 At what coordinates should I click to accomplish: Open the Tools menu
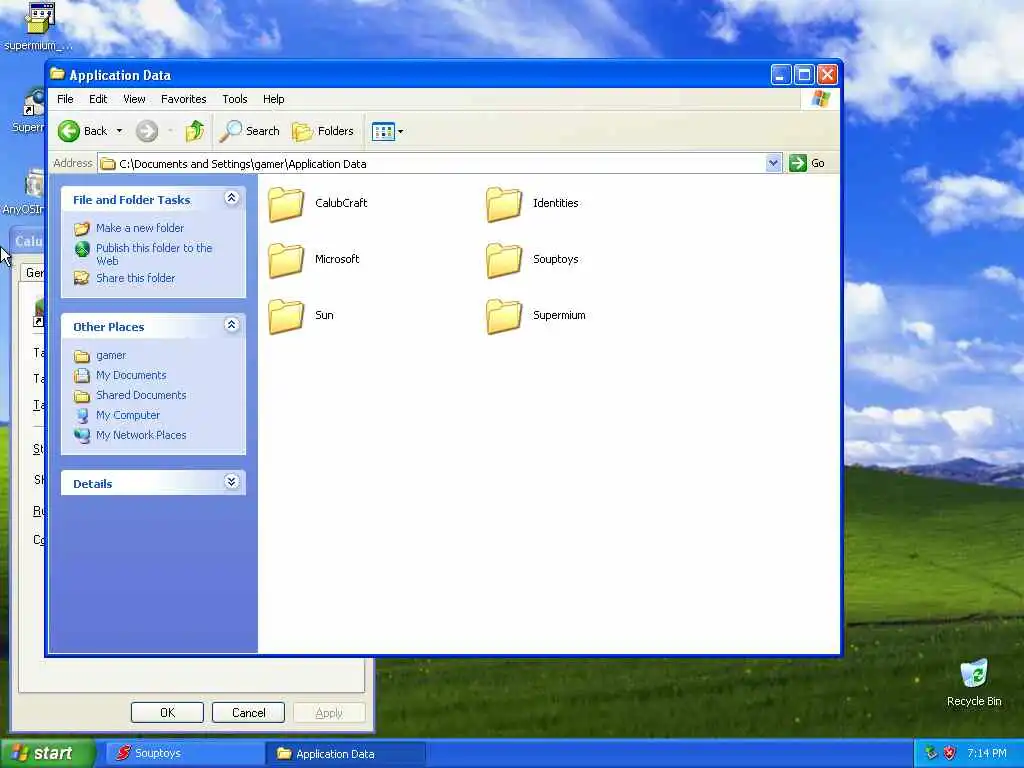pyautogui.click(x=234, y=99)
